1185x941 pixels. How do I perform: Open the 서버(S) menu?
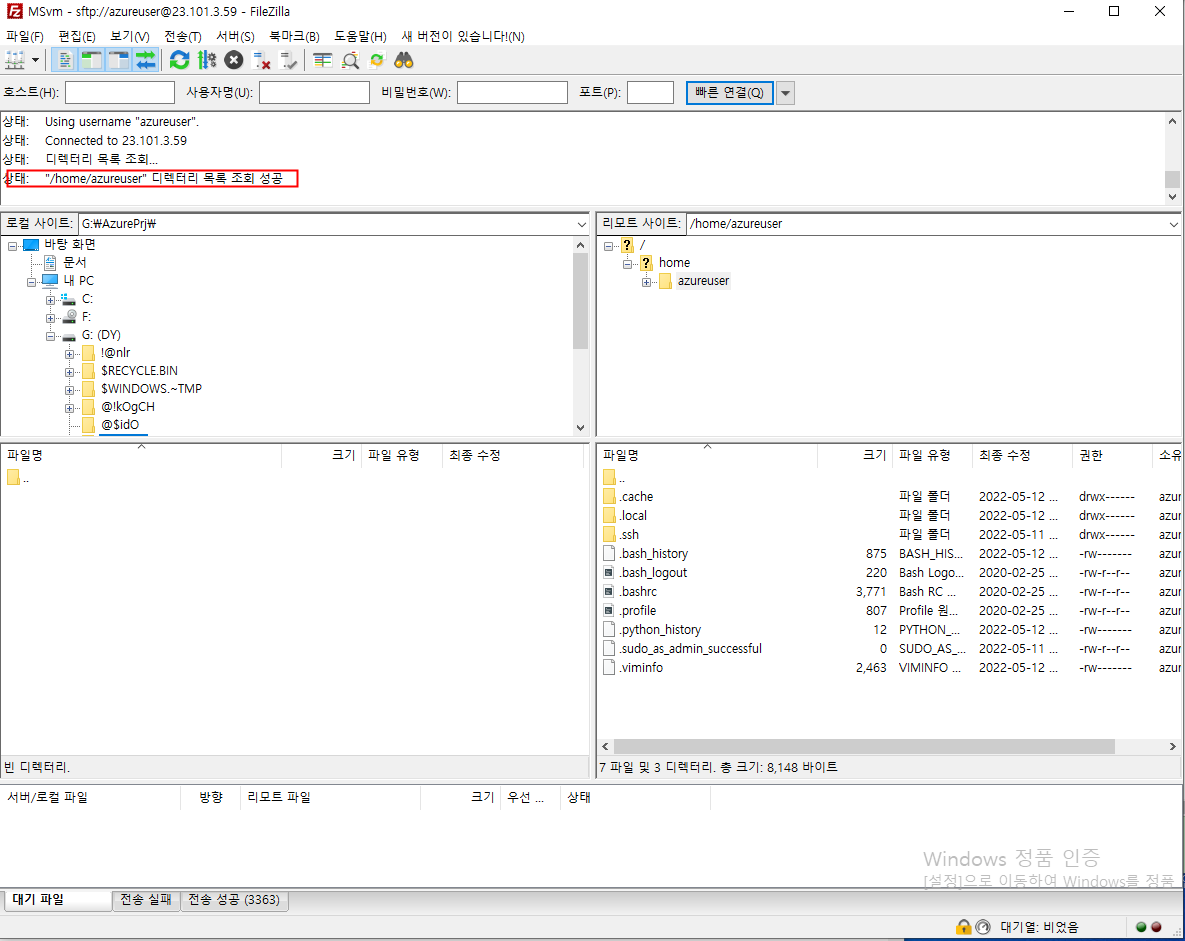[x=236, y=36]
